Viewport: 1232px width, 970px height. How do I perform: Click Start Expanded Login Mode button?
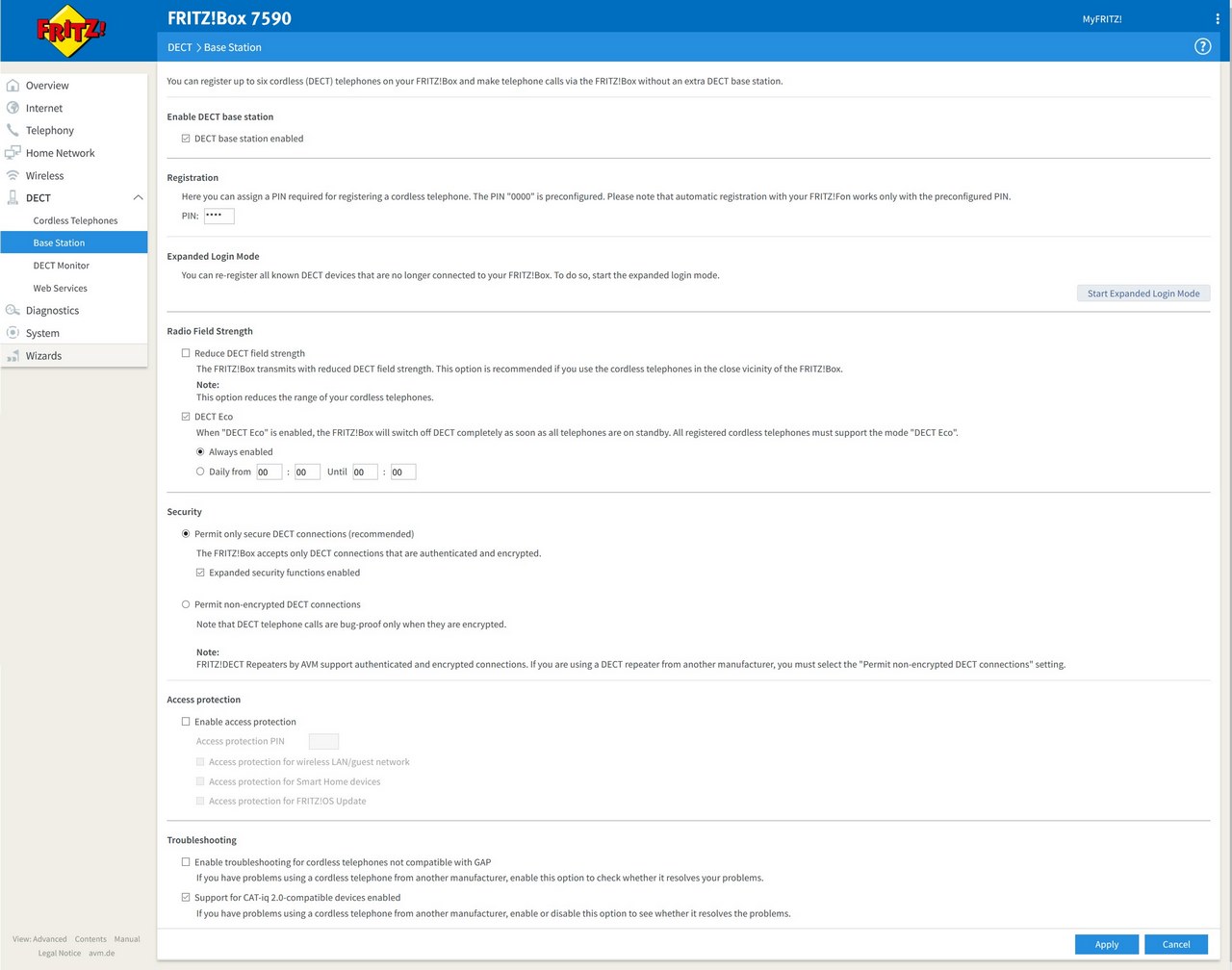[1143, 294]
